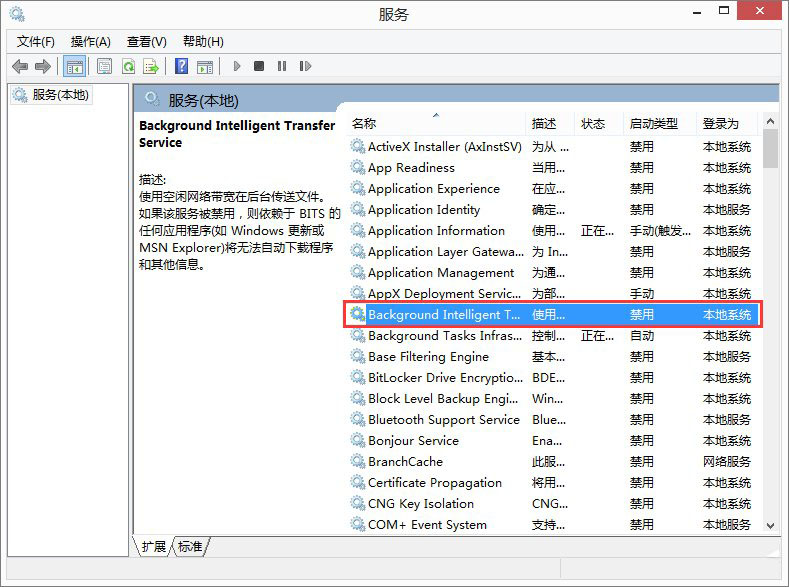Click gear icon of Application Information row
The width and height of the screenshot is (789, 587).
point(357,230)
